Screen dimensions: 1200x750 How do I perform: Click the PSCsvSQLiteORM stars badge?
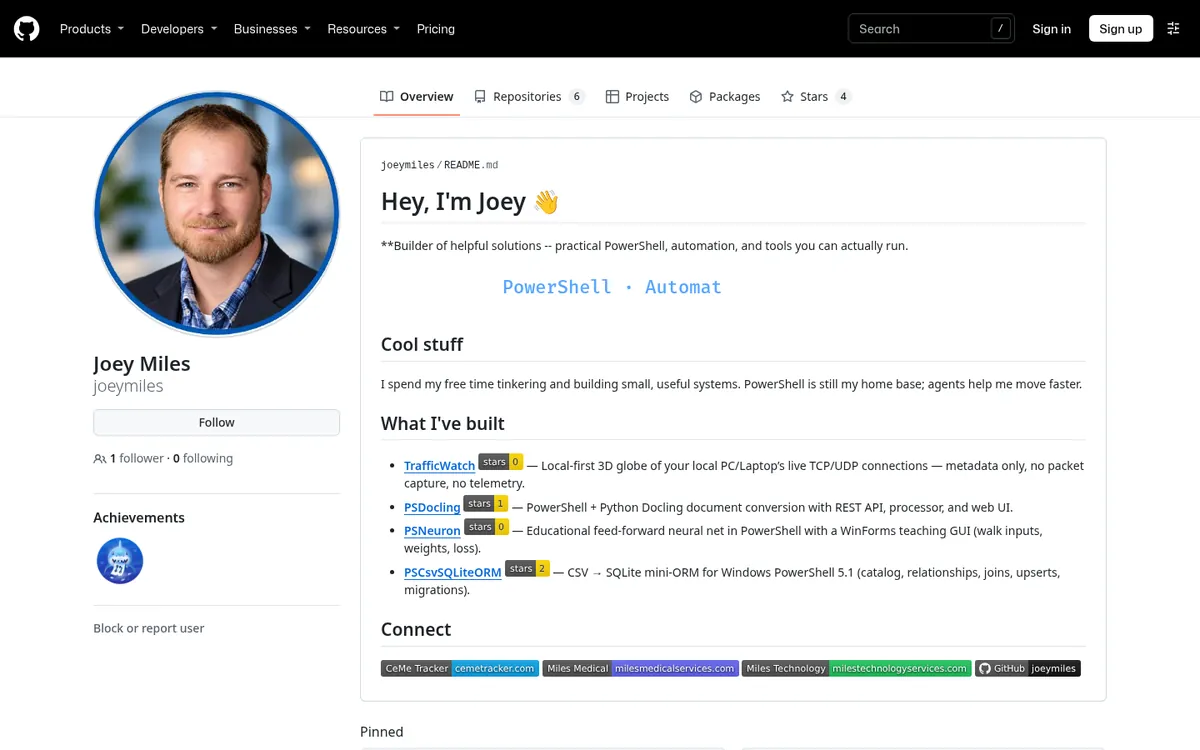(527, 569)
